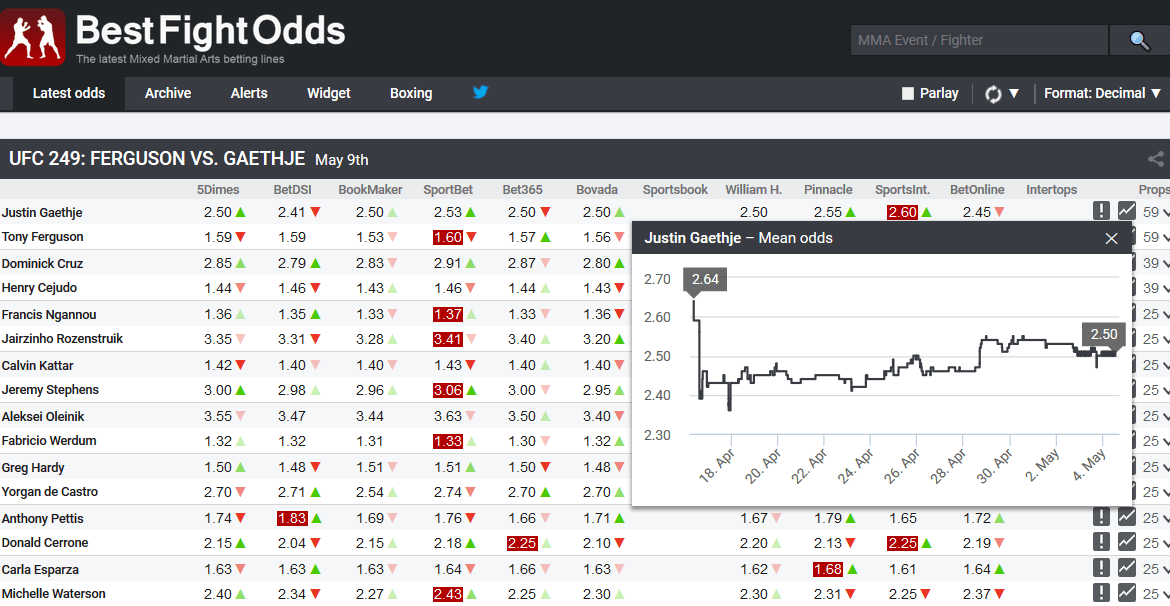The image size is (1170, 606).
Task: Open the alert icon for Donald Cerrone
Action: click(x=1101, y=542)
